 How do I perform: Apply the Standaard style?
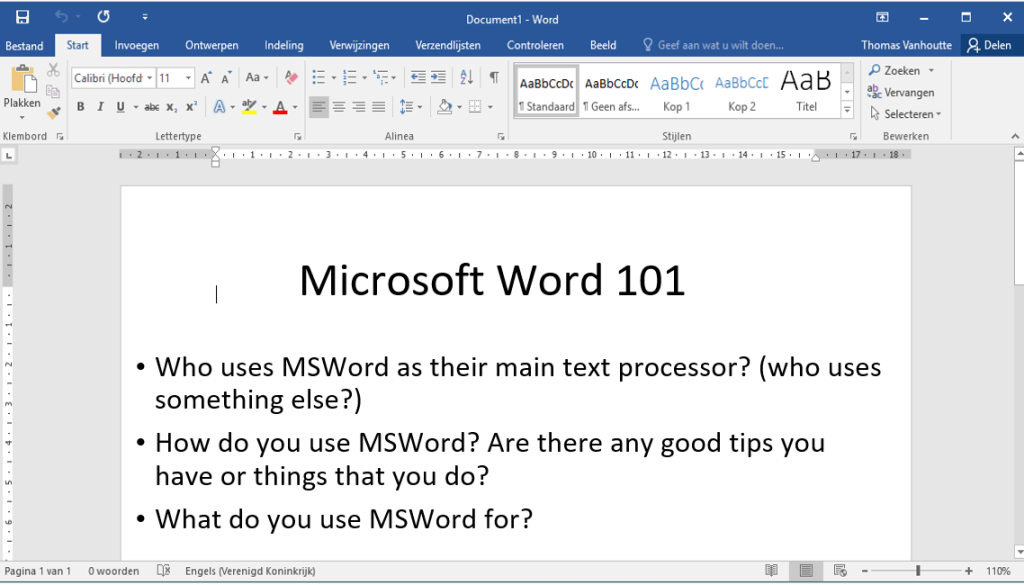tap(547, 91)
